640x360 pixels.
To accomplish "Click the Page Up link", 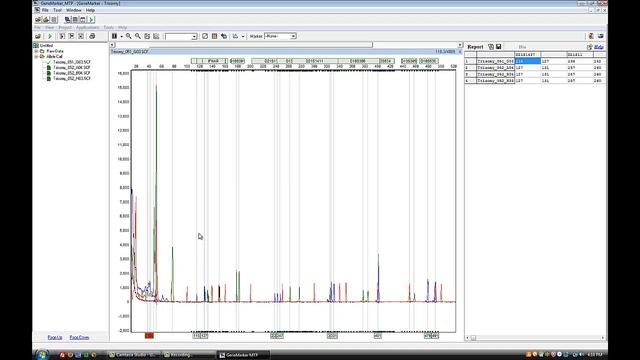I will pos(55,338).
